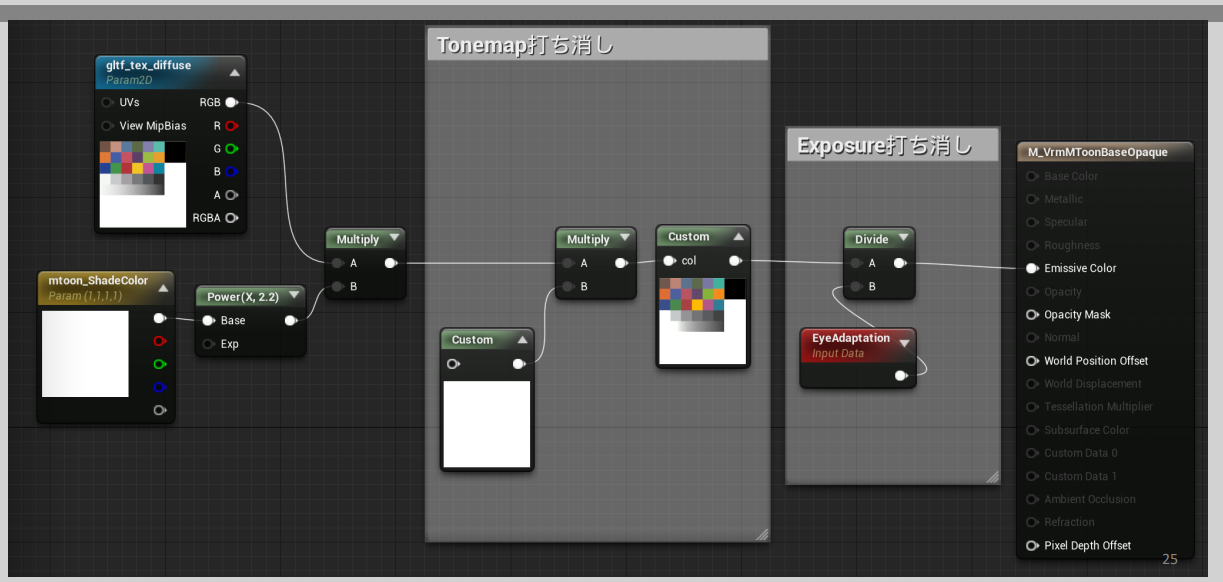
Task: Click the RGB output pin on gltf_tex_diffuse
Action: [231, 102]
